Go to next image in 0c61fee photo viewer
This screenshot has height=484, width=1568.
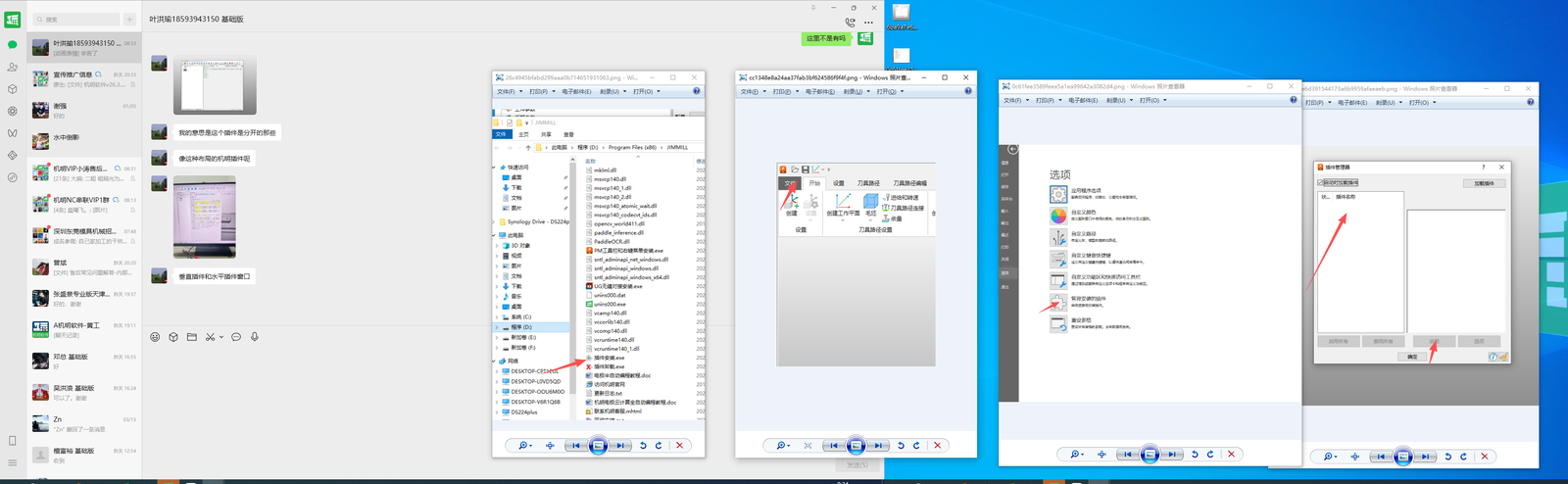click(1171, 454)
